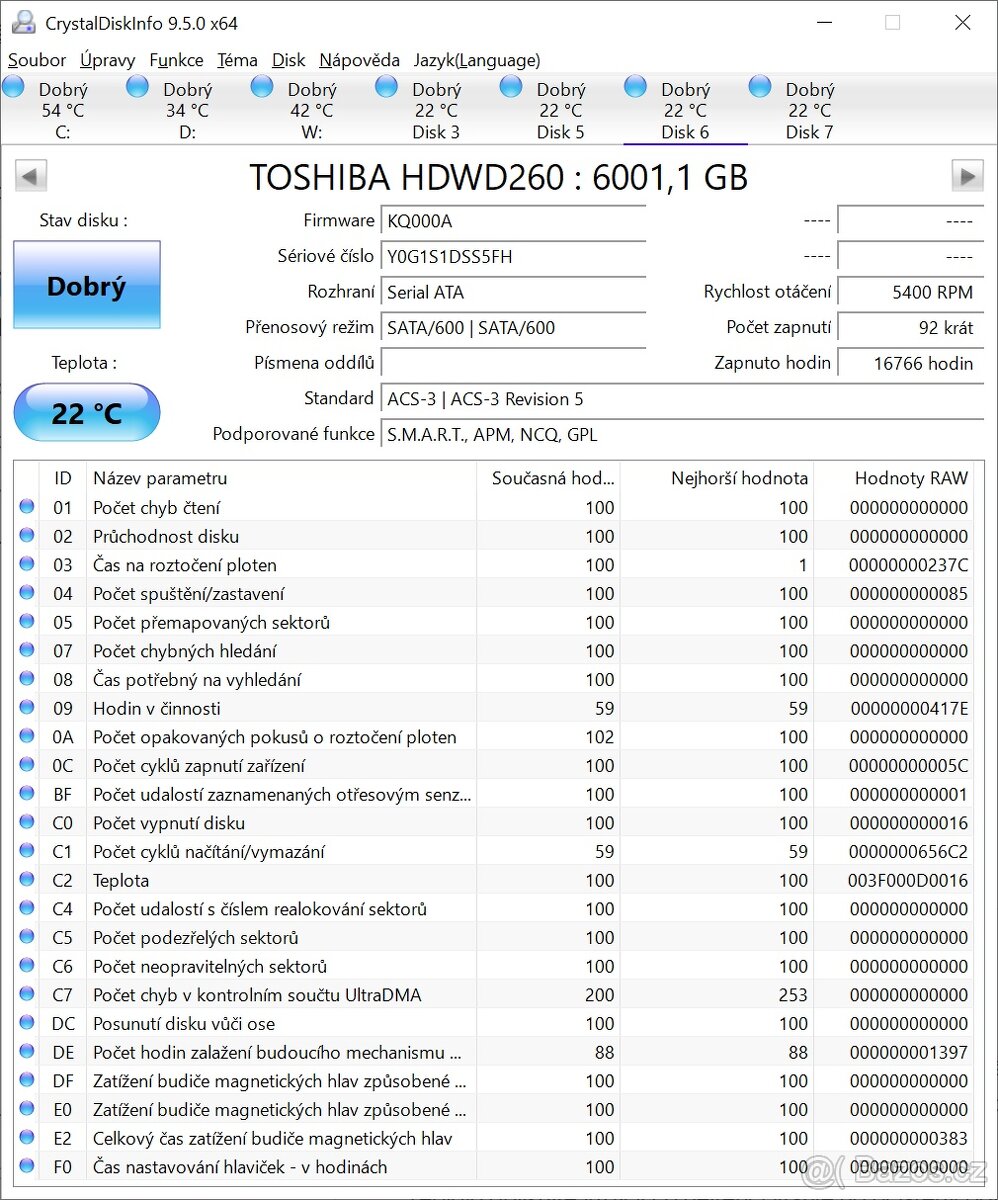Screen dimensions: 998x1200
Task: Switch to the Disk 5 status icon
Action: 511,86
